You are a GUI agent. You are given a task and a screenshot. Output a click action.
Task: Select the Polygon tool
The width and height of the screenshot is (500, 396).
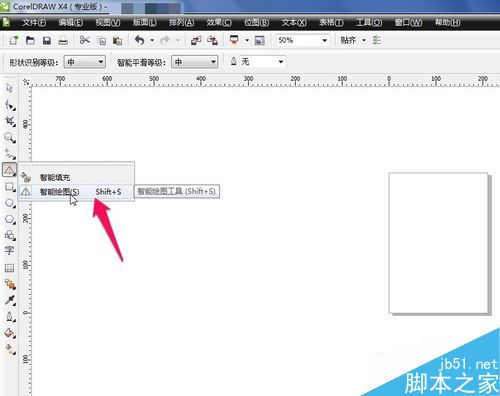point(10,219)
